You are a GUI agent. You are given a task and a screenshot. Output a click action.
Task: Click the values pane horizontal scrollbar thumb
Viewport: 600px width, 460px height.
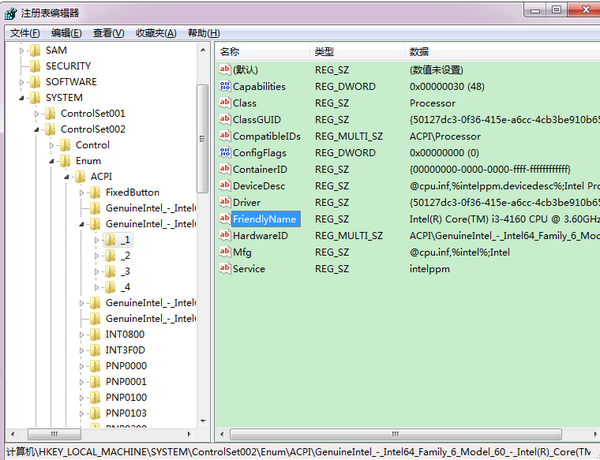click(x=395, y=434)
